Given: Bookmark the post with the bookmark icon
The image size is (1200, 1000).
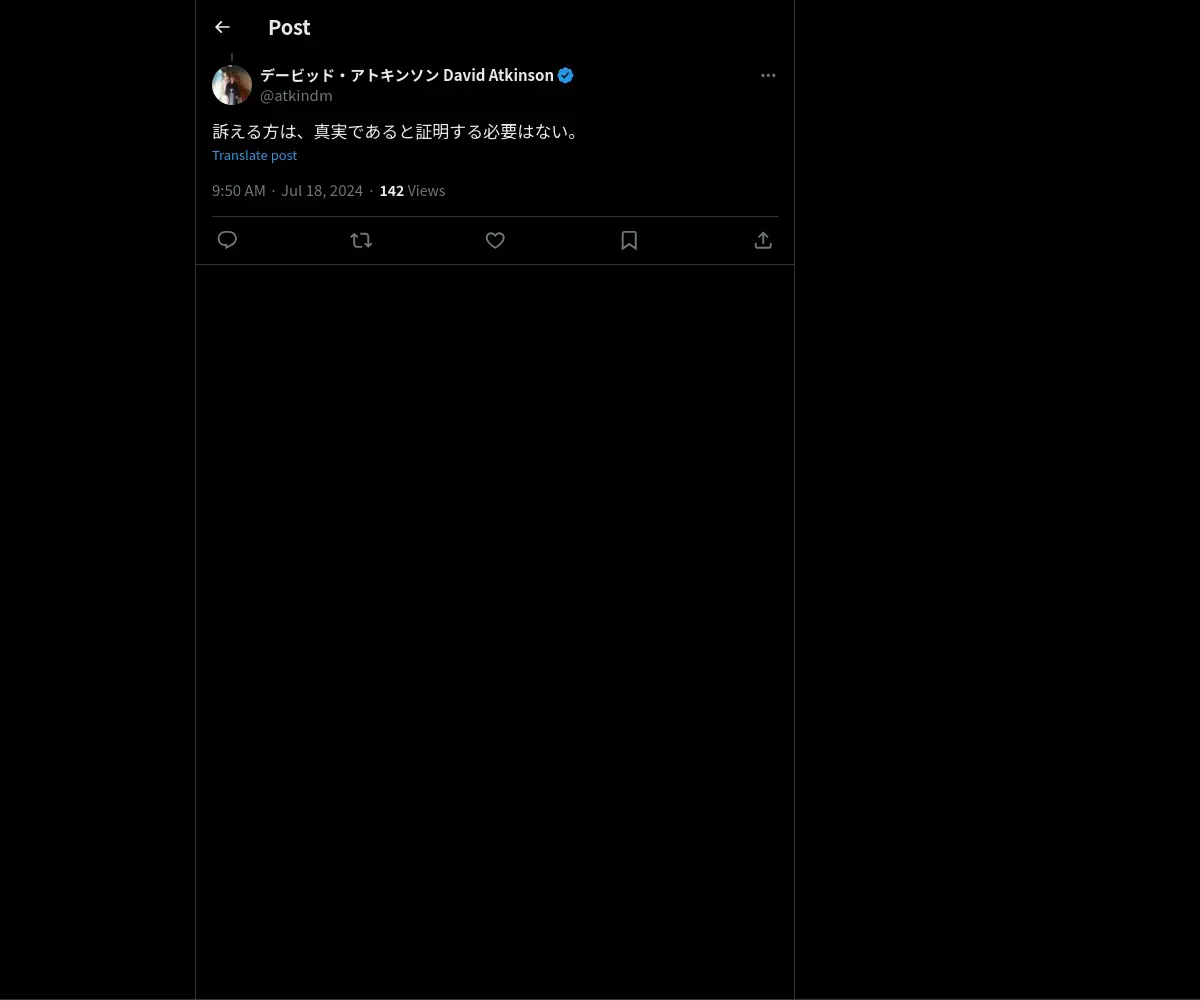Looking at the screenshot, I should pyautogui.click(x=629, y=240).
